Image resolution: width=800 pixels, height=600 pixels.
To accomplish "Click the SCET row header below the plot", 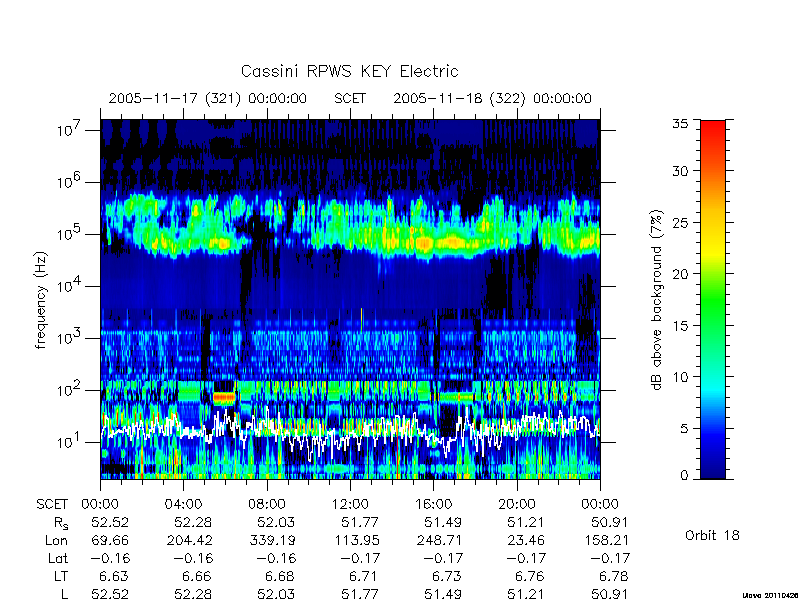I will [52, 504].
